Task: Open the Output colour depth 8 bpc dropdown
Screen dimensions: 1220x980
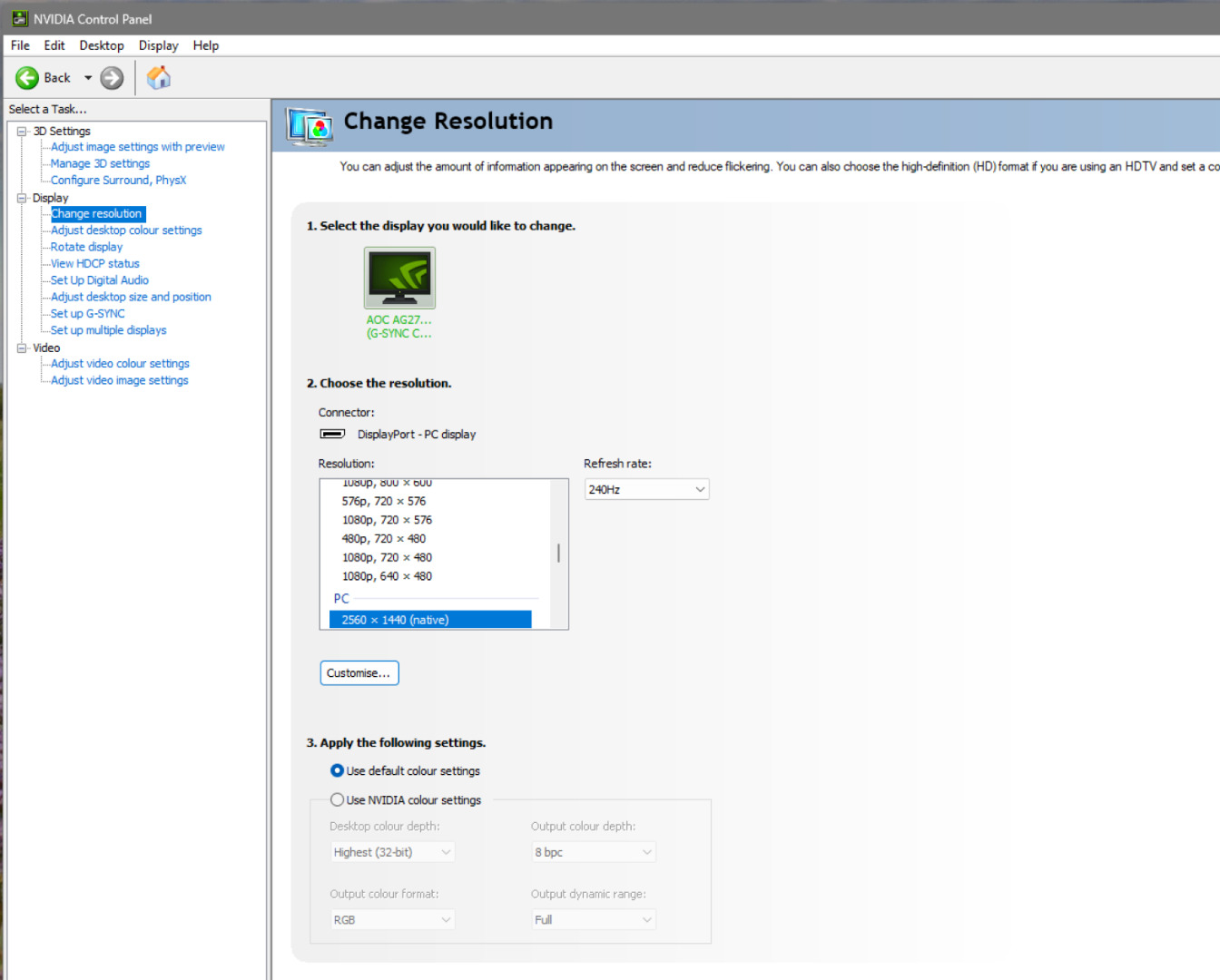Action: pyautogui.click(x=594, y=852)
